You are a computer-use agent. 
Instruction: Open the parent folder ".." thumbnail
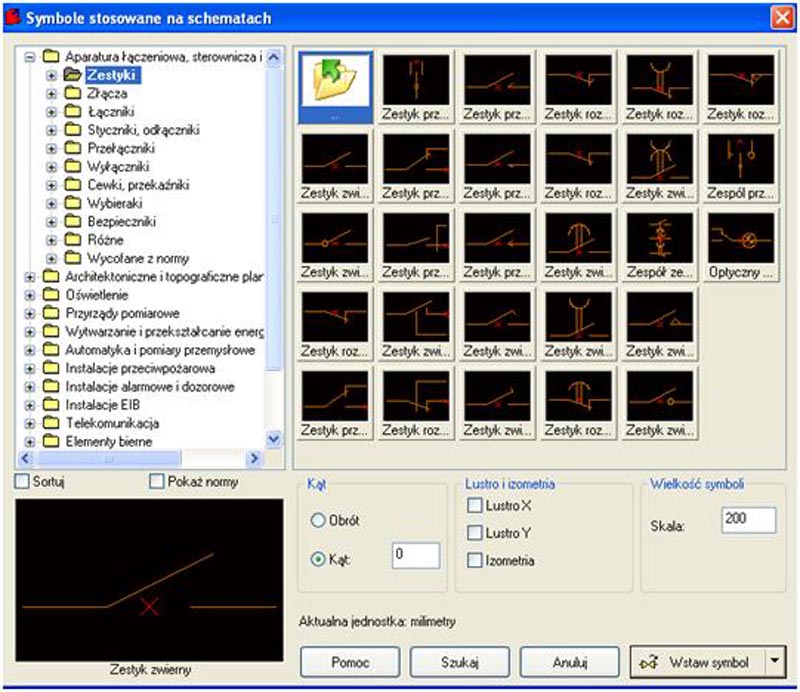[335, 87]
